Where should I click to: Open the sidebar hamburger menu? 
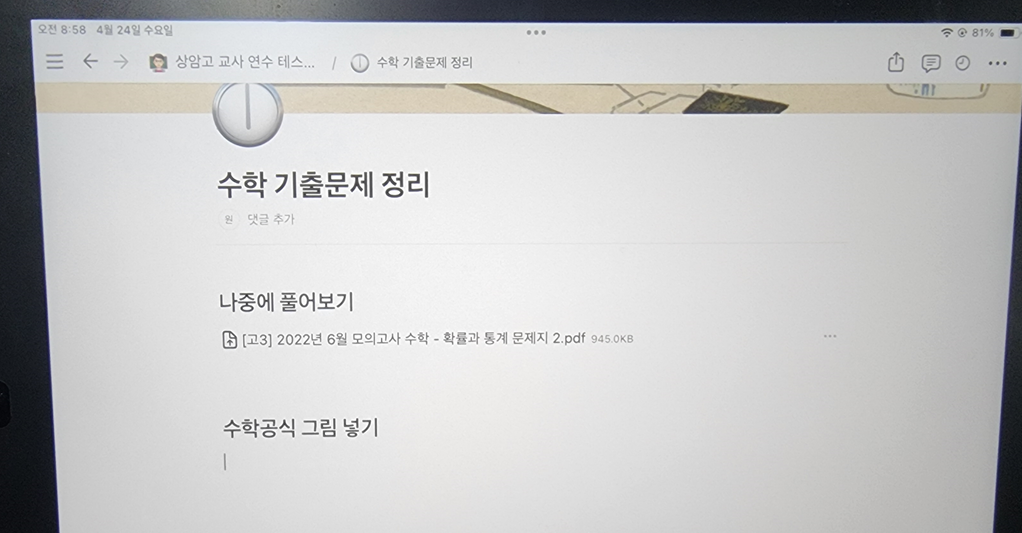pyautogui.click(x=55, y=61)
